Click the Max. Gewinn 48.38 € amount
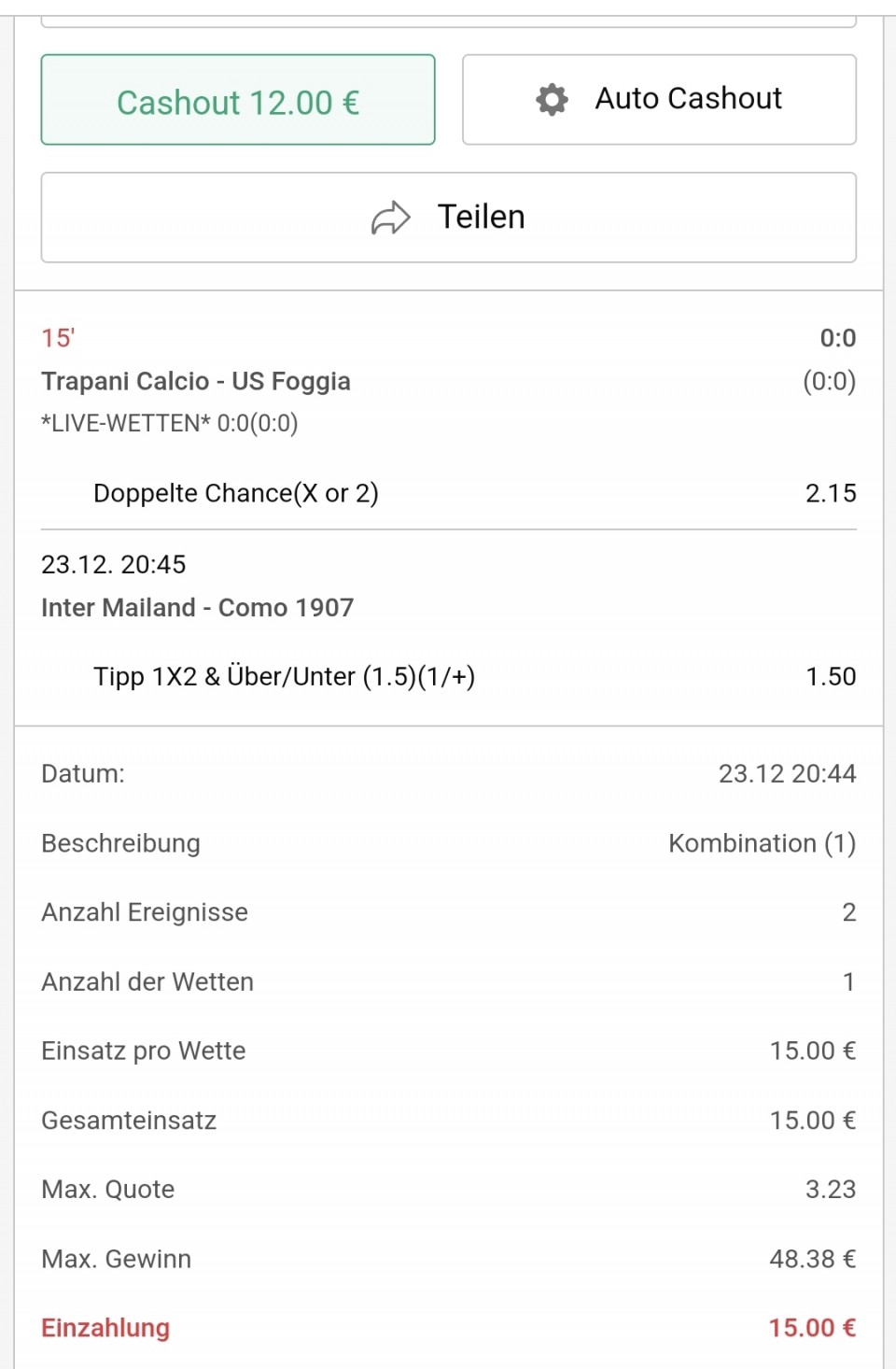This screenshot has width=896, height=1369. (812, 1259)
